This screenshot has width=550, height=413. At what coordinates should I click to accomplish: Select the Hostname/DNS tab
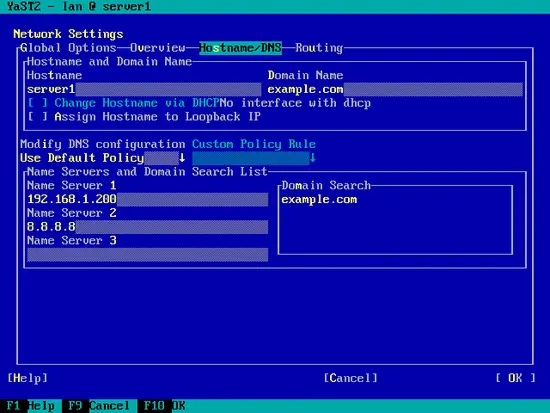[x=240, y=48]
